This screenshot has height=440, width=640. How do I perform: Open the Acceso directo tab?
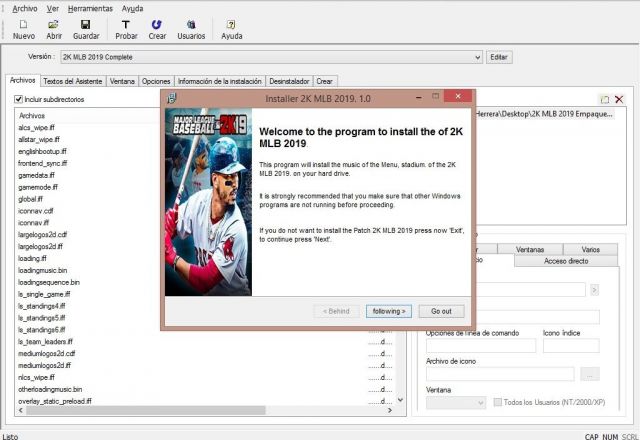(566, 261)
